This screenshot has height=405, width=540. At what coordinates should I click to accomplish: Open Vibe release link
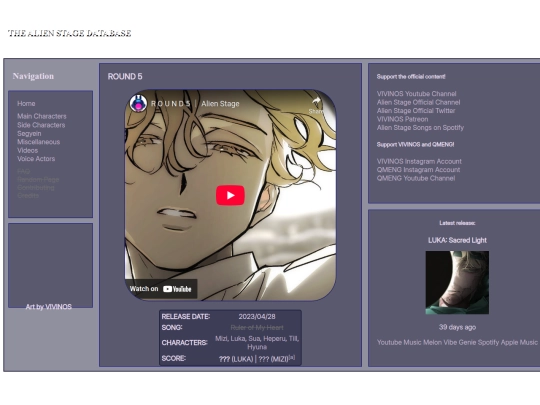tap(450, 342)
